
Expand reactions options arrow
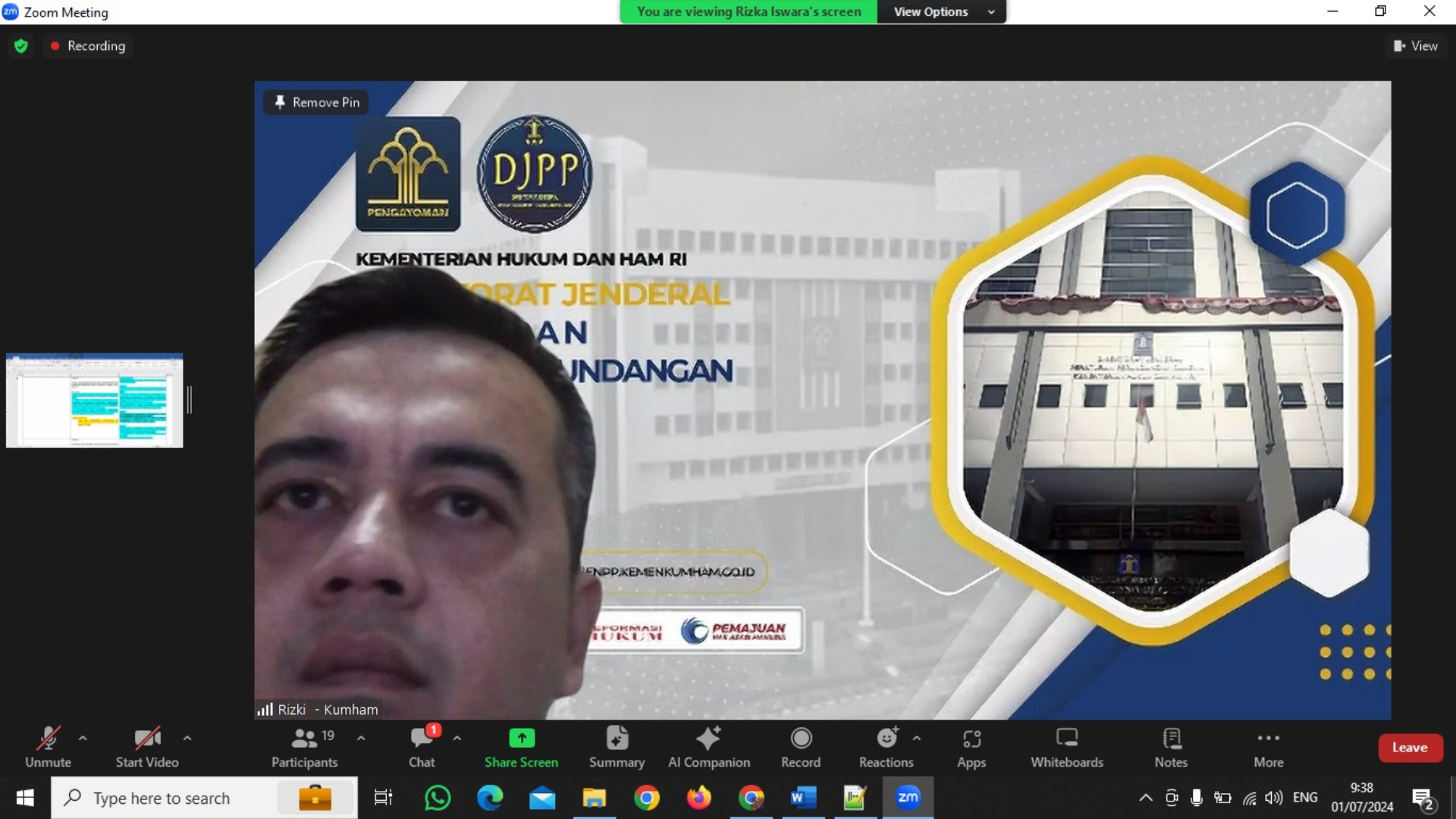917,738
